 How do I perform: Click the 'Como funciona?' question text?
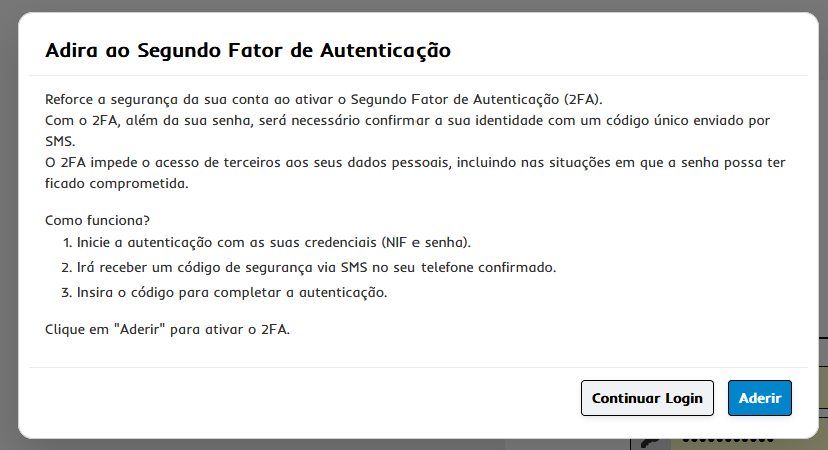97,220
